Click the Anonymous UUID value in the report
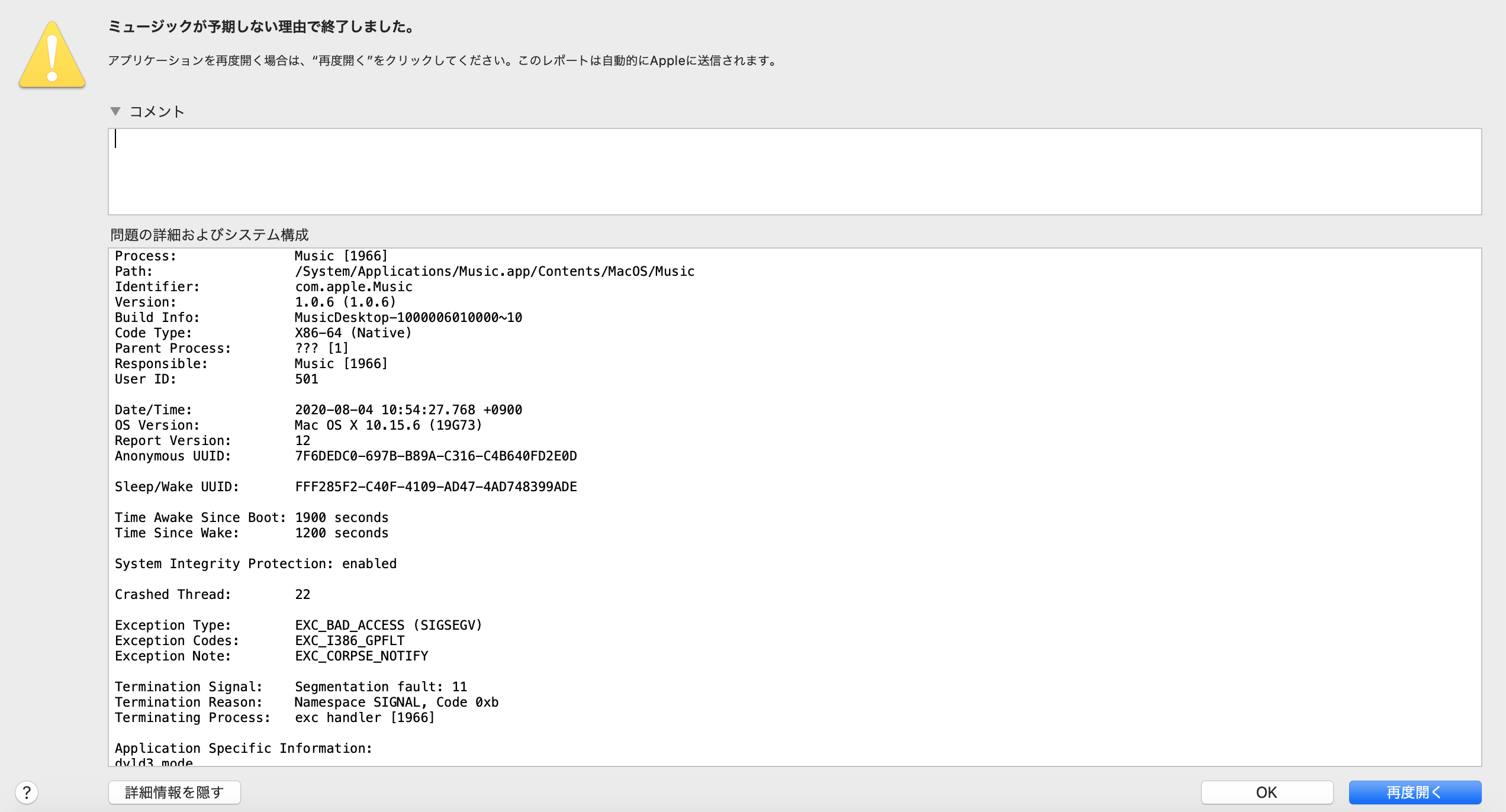This screenshot has width=1506, height=812. point(436,456)
